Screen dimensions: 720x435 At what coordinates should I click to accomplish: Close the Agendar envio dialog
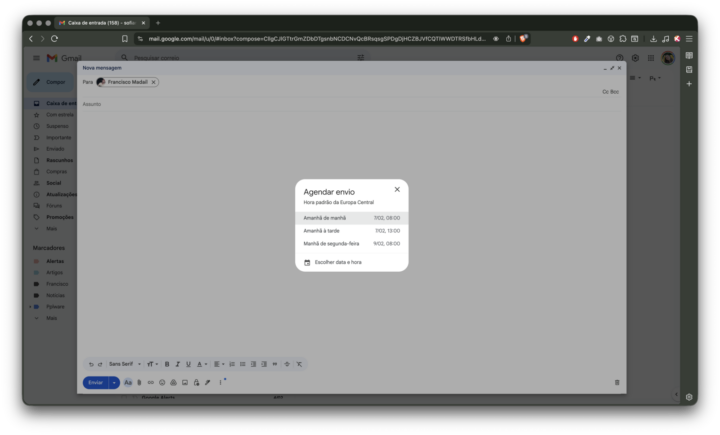(x=397, y=189)
